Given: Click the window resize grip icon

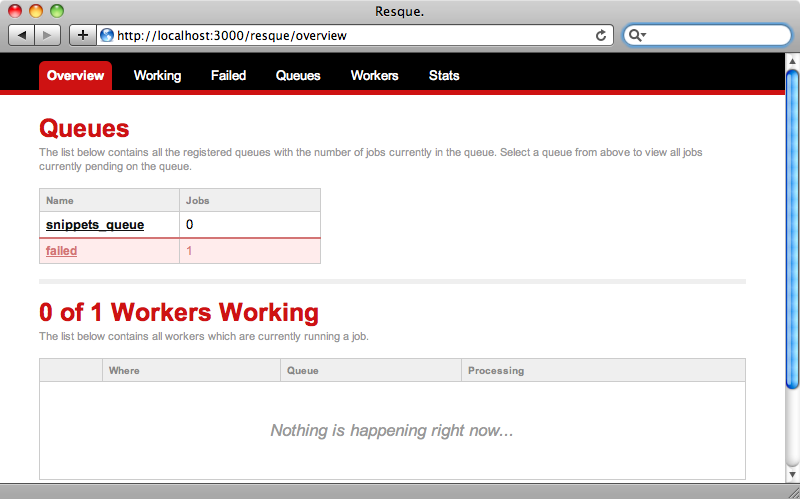Looking at the screenshot, I should tap(793, 492).
